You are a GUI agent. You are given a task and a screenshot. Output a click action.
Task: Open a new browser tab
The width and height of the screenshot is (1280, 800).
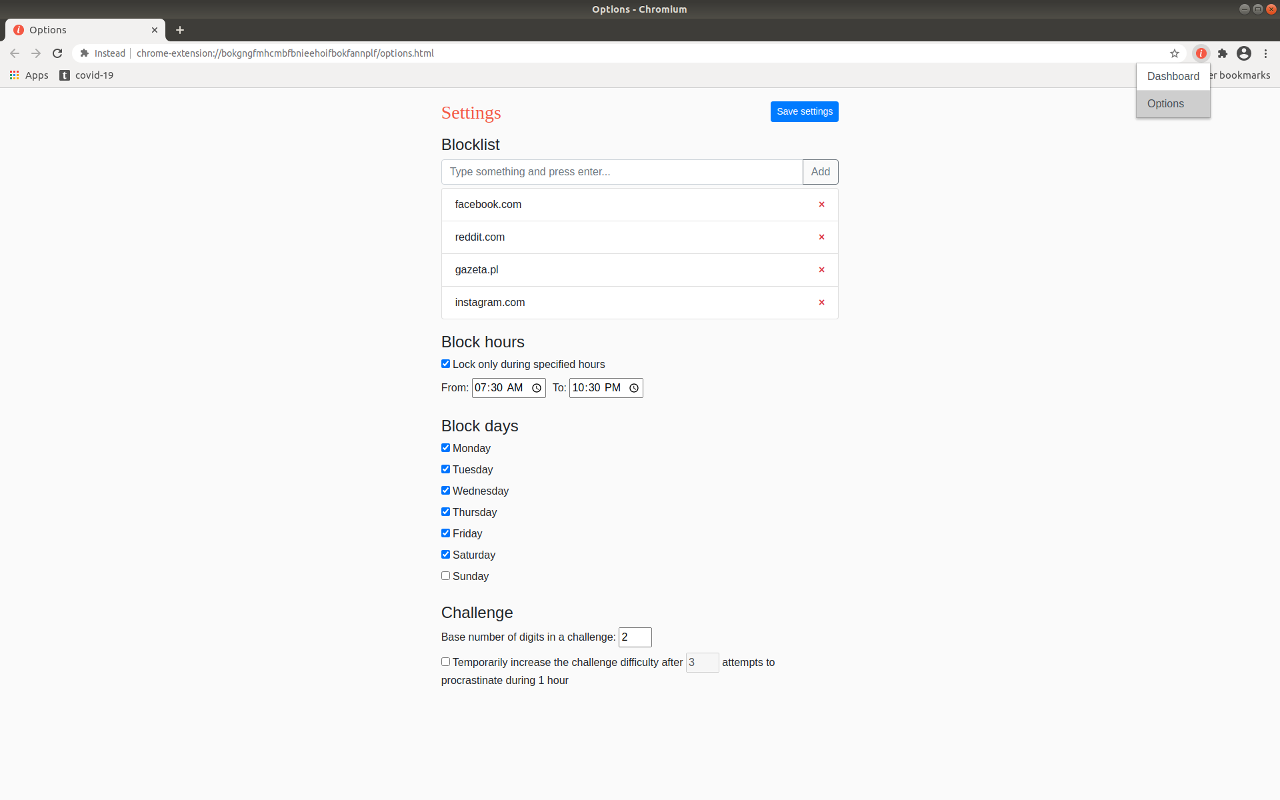pos(180,30)
